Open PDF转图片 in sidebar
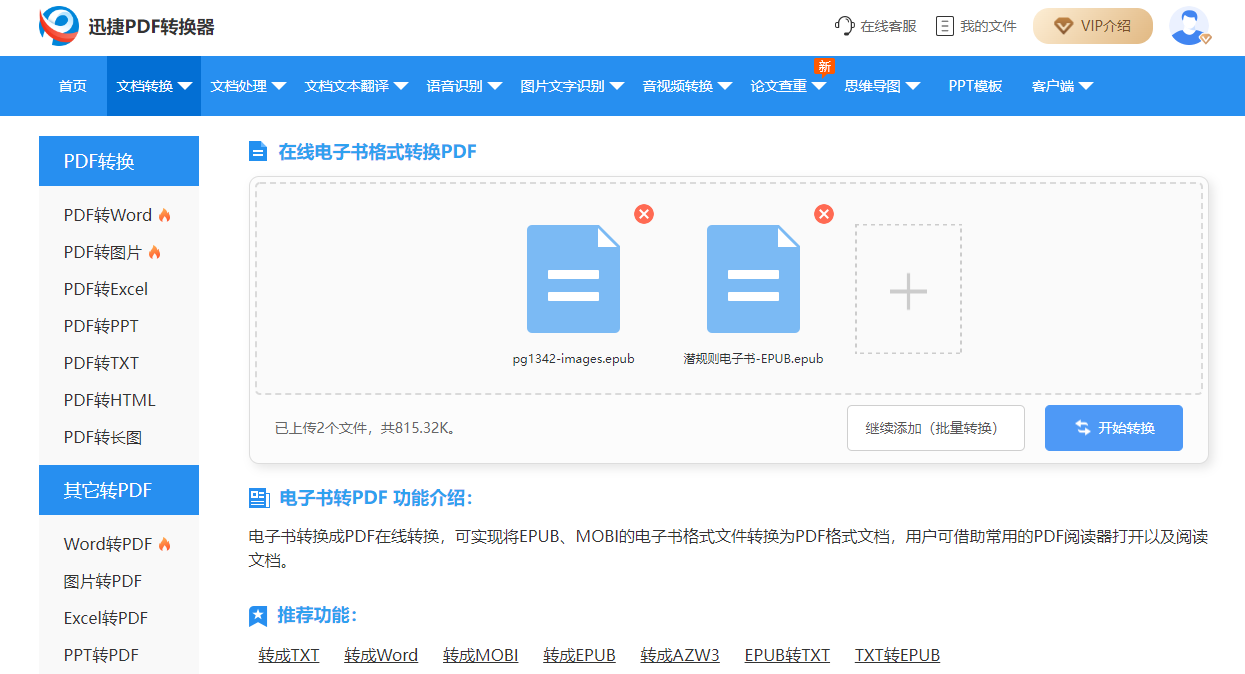1245x674 pixels. (x=103, y=252)
